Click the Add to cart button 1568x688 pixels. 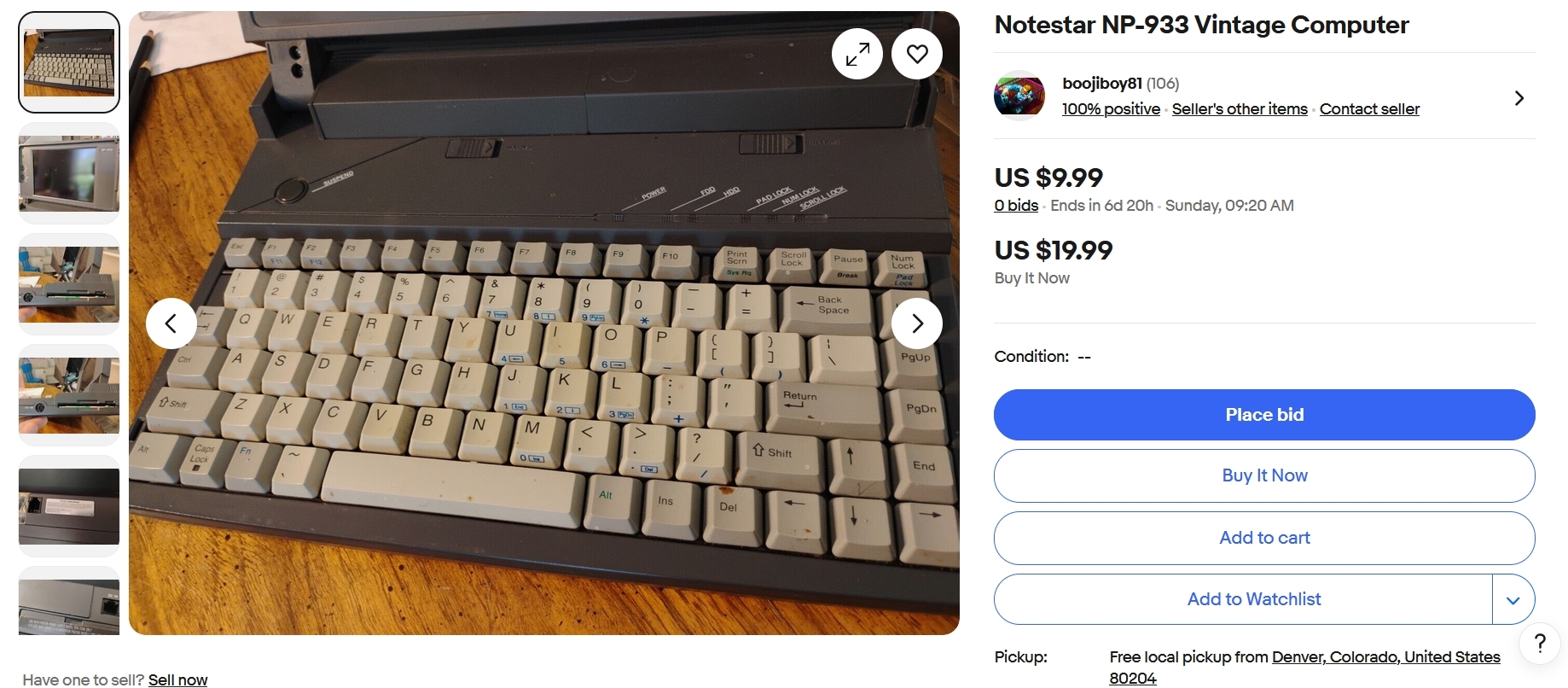click(1264, 538)
